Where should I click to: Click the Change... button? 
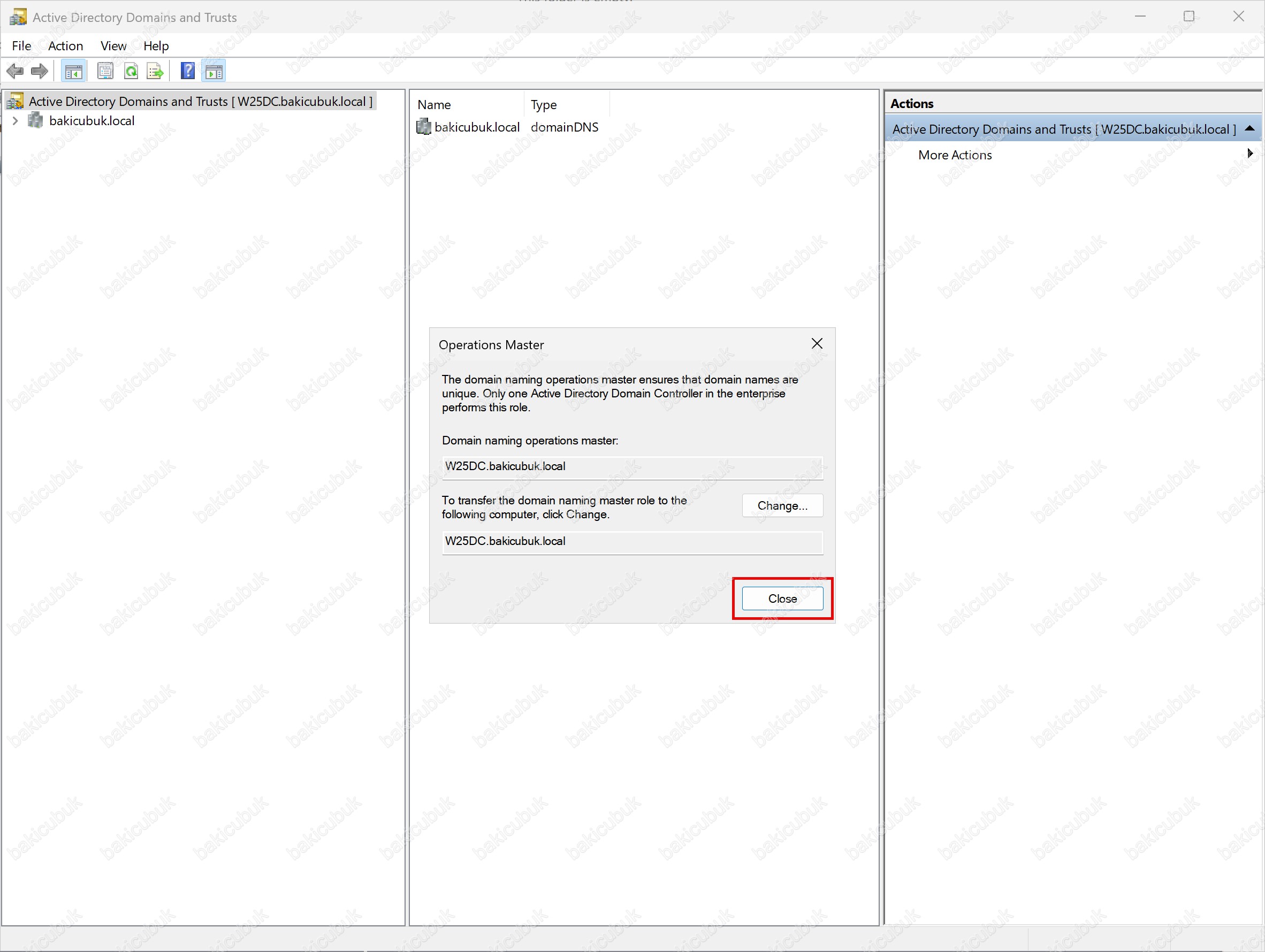782,506
